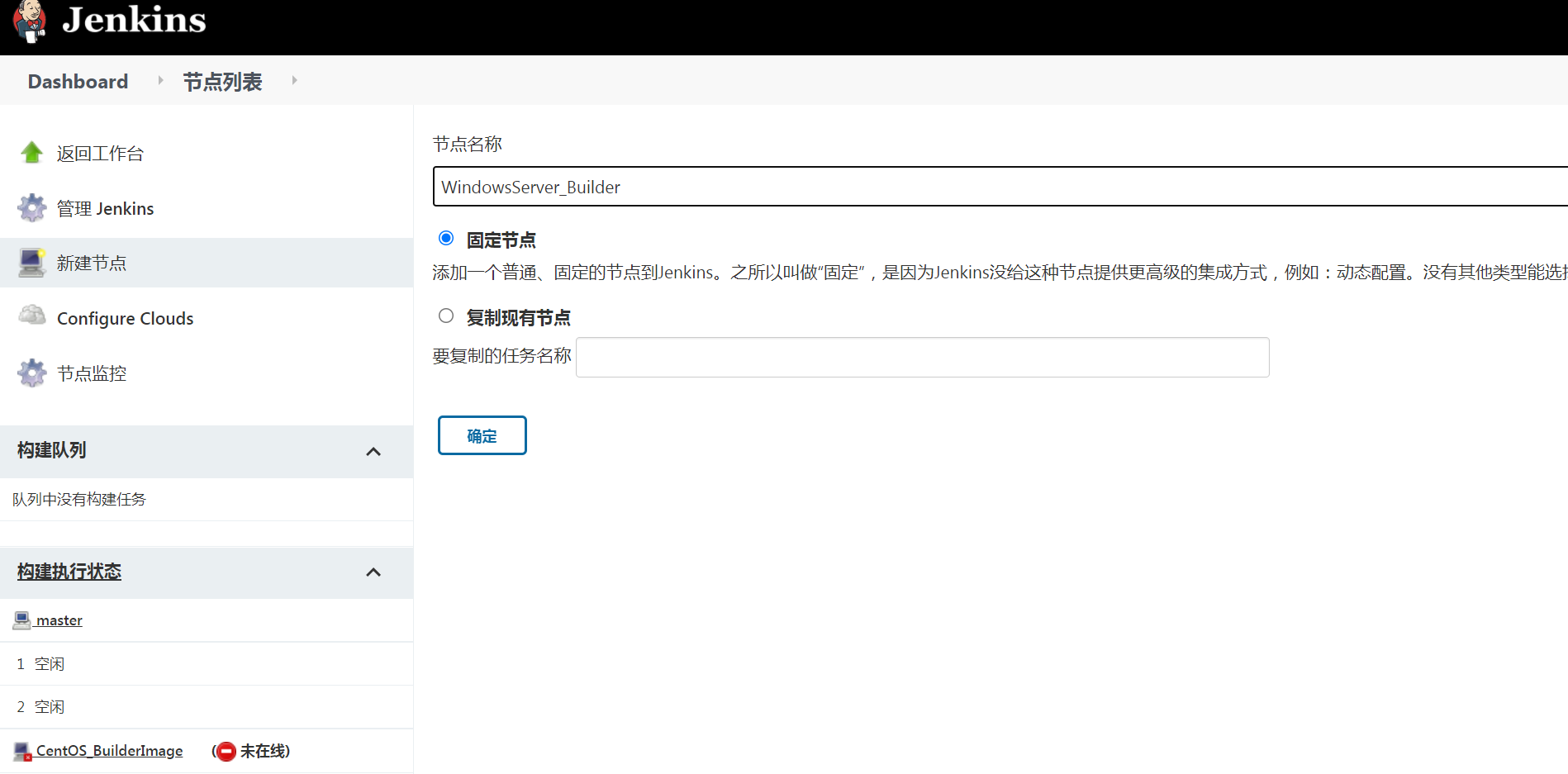Open 返回工作台 in the sidebar
Image resolution: width=1568 pixels, height=774 pixels.
[x=100, y=154]
